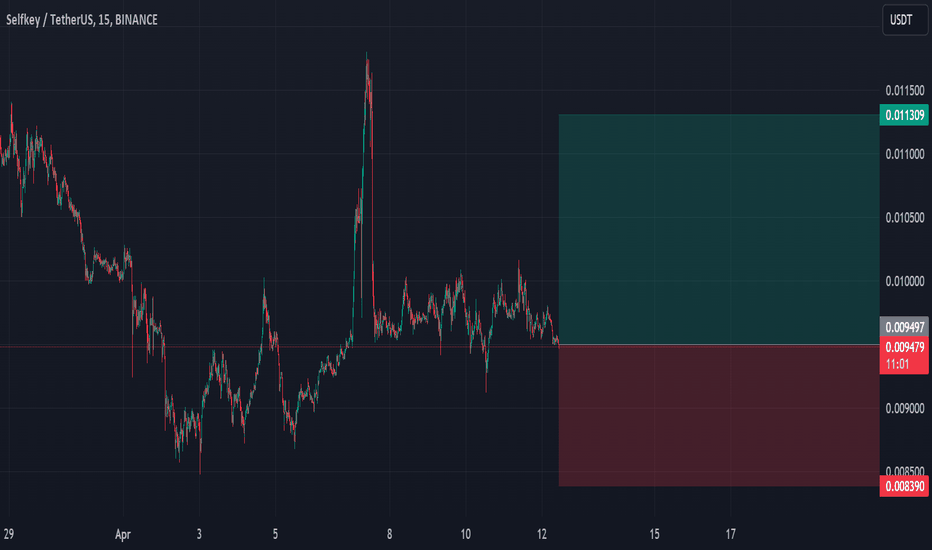Click the 0.009000 price axis label

coord(905,408)
